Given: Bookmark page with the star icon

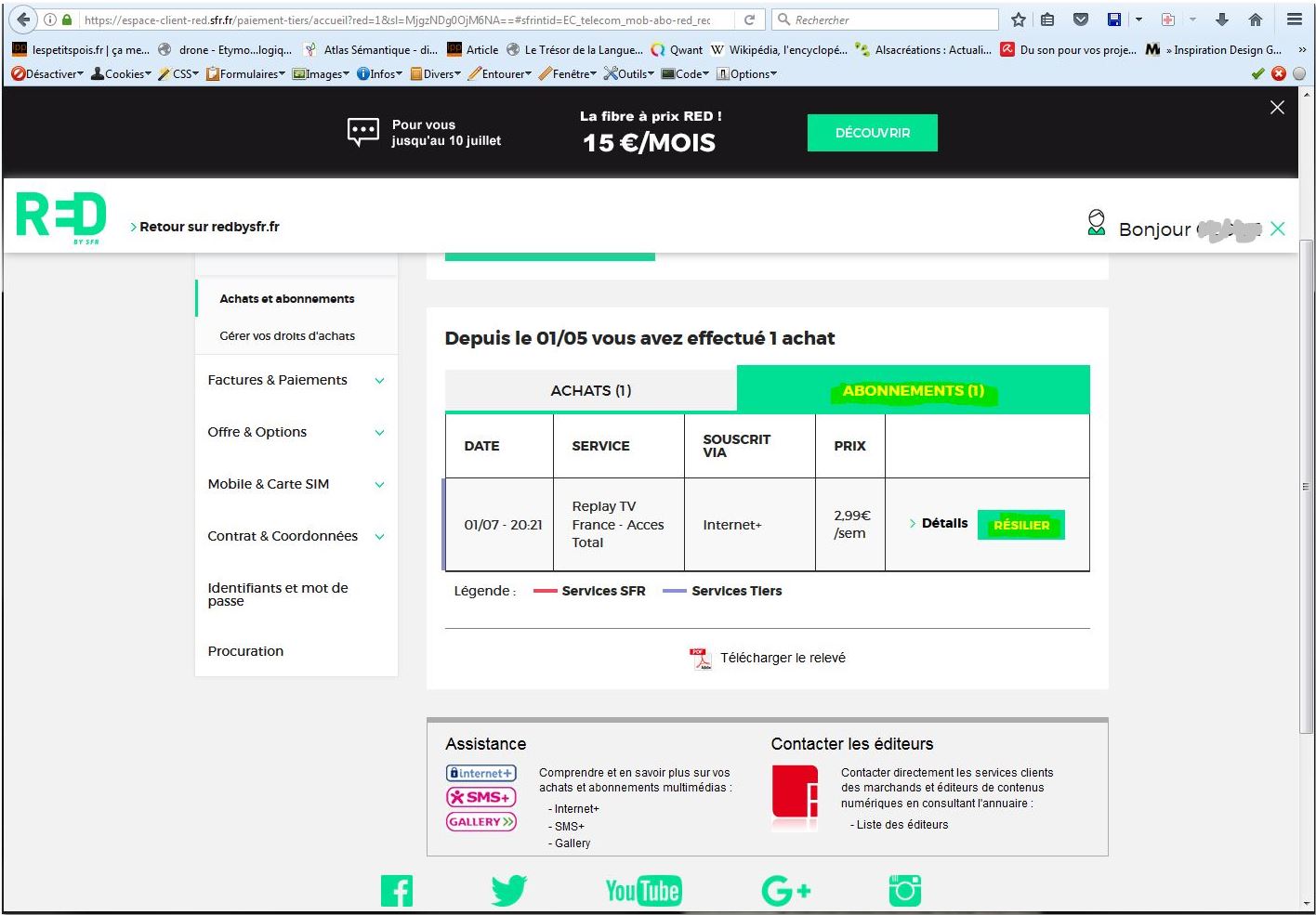Looking at the screenshot, I should tap(1019, 20).
